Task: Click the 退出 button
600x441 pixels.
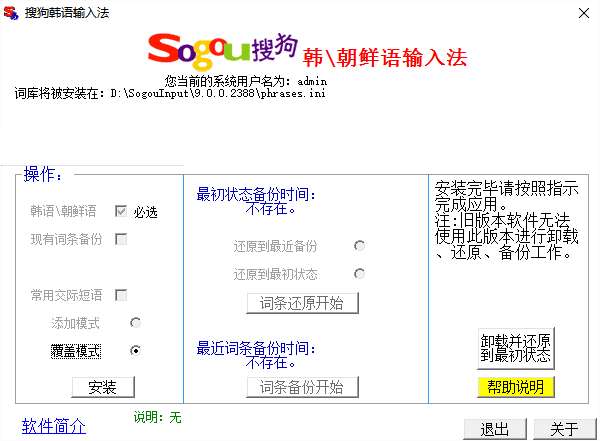Action: pyautogui.click(x=495, y=429)
